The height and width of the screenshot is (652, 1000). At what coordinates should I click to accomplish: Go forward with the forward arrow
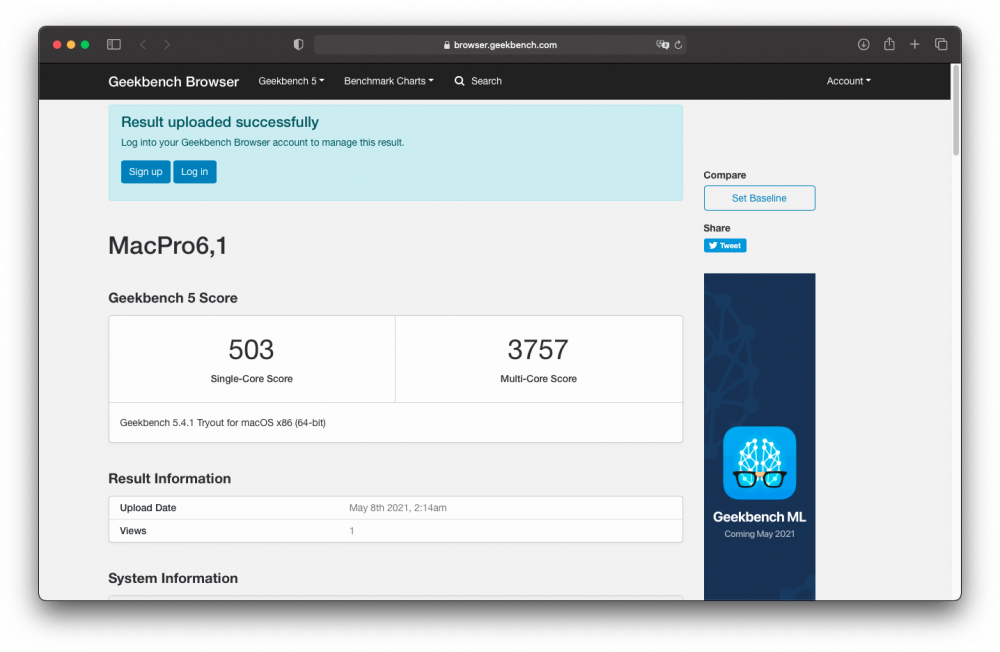pos(166,44)
